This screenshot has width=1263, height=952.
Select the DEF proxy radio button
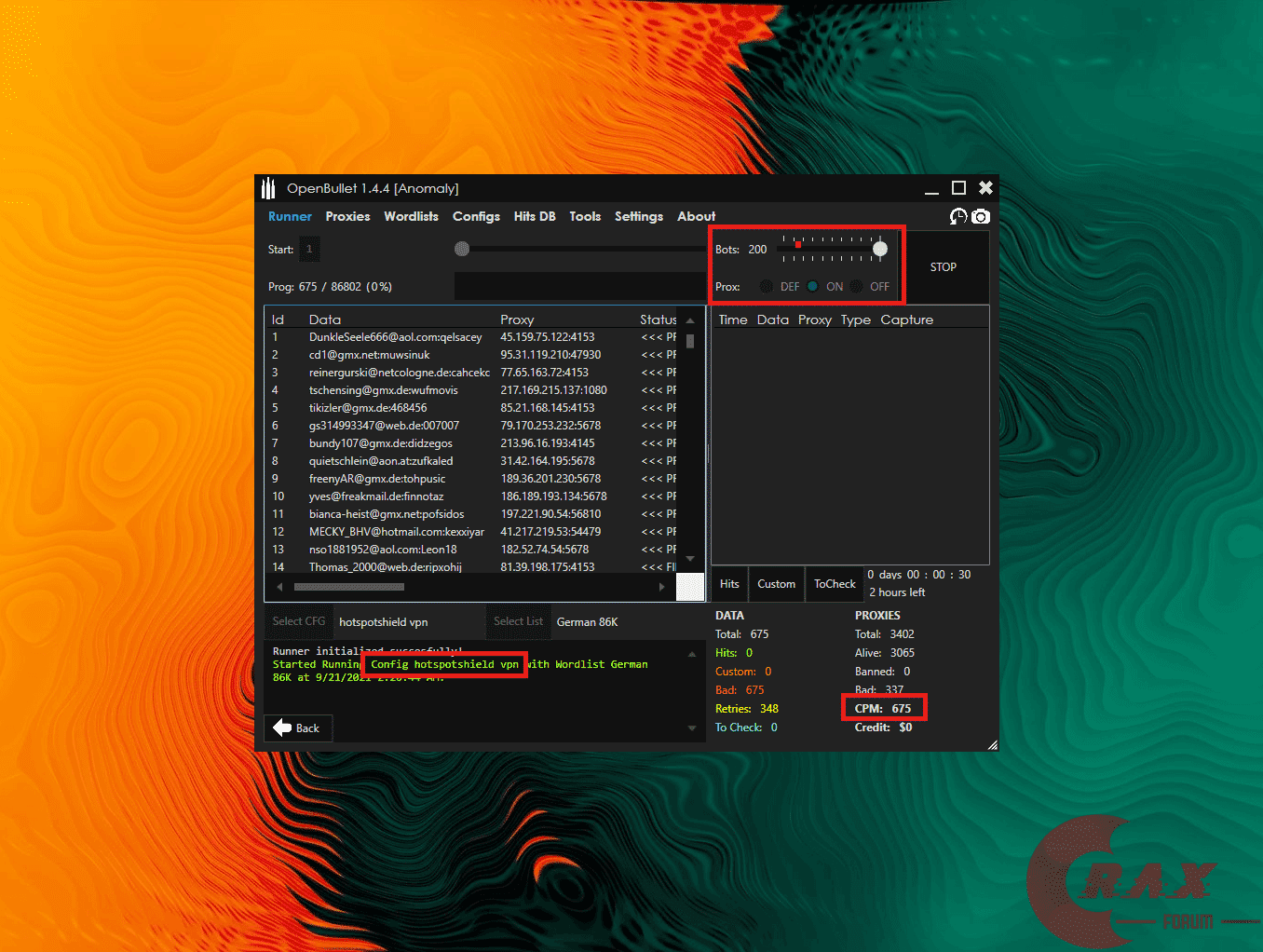click(767, 286)
